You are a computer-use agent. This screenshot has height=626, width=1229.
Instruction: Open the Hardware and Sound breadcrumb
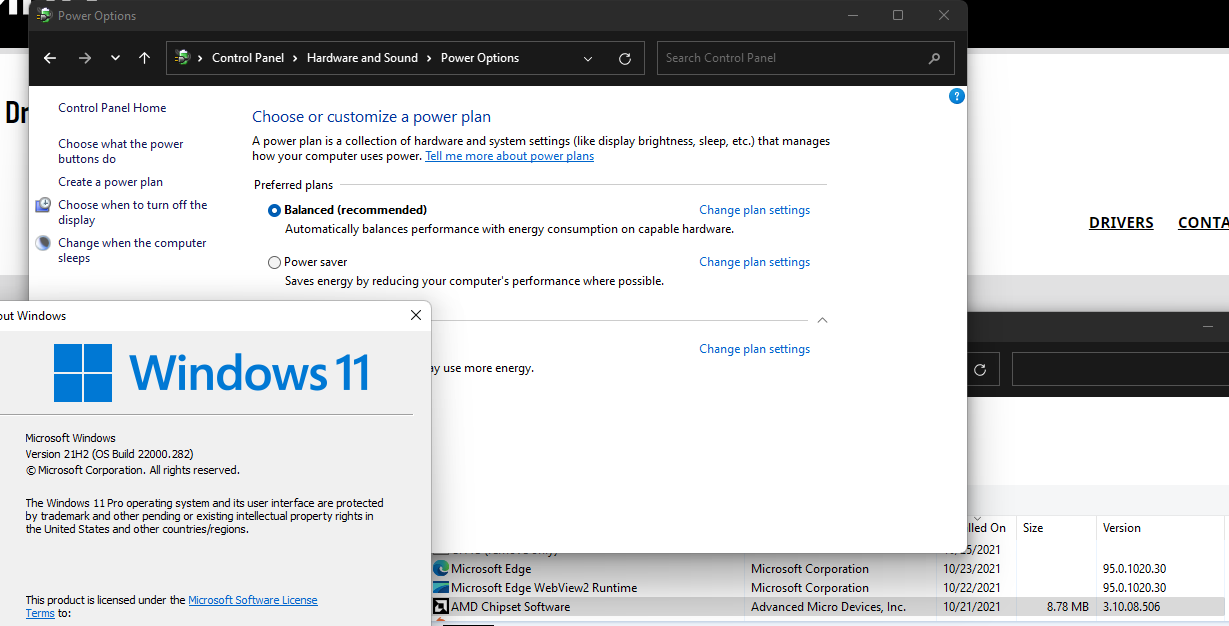[362, 58]
